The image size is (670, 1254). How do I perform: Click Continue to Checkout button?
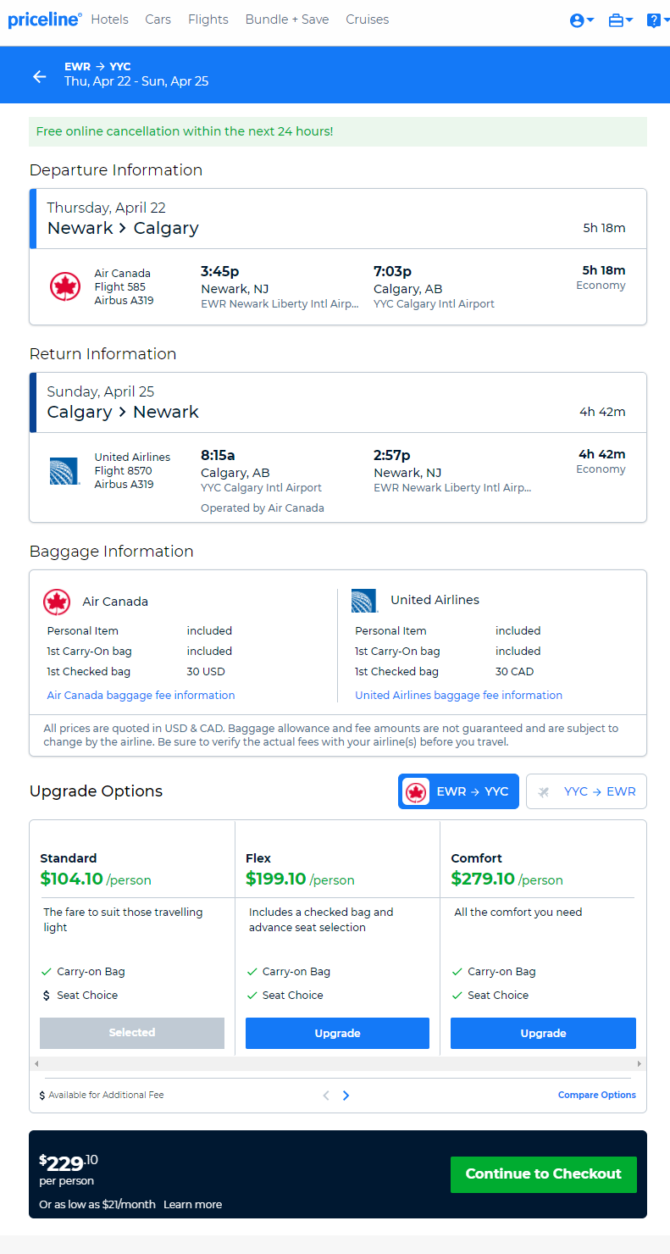543,1174
